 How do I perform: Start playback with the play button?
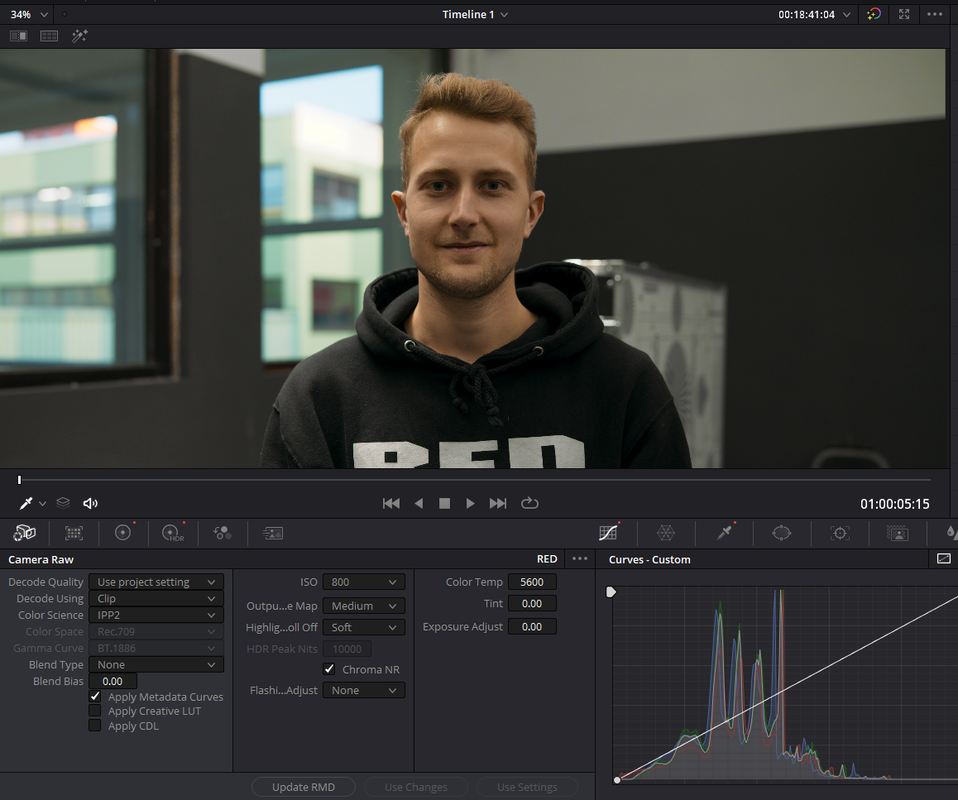[470, 503]
